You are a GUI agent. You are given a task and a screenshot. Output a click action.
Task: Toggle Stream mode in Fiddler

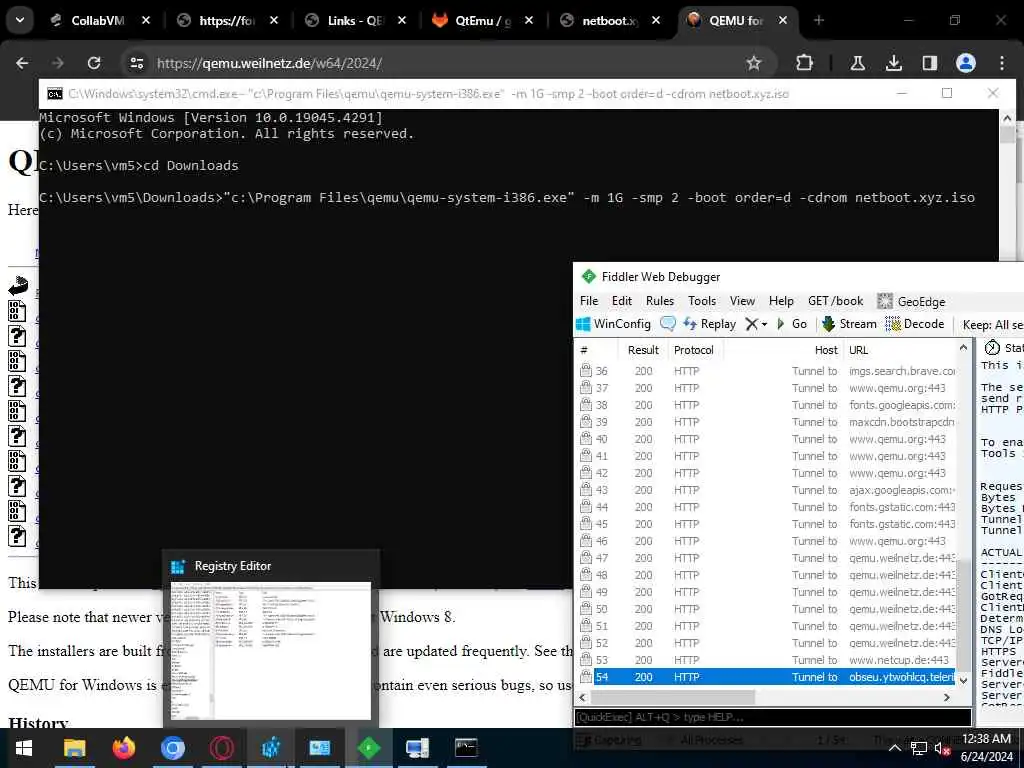[849, 324]
